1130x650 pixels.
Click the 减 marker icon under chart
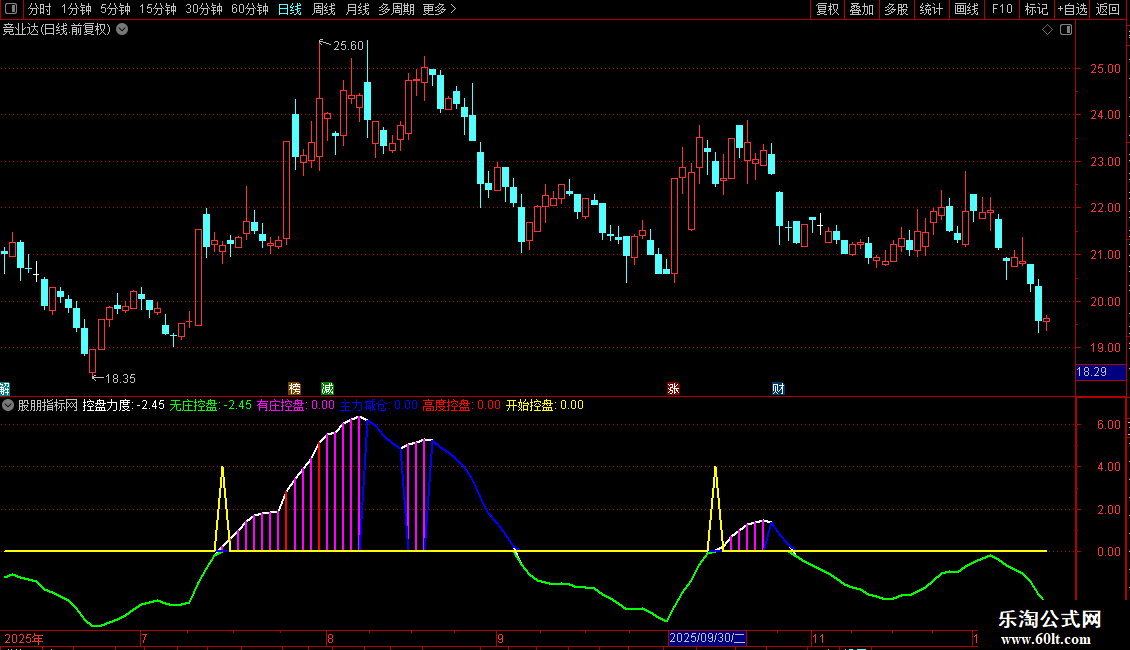pos(327,388)
